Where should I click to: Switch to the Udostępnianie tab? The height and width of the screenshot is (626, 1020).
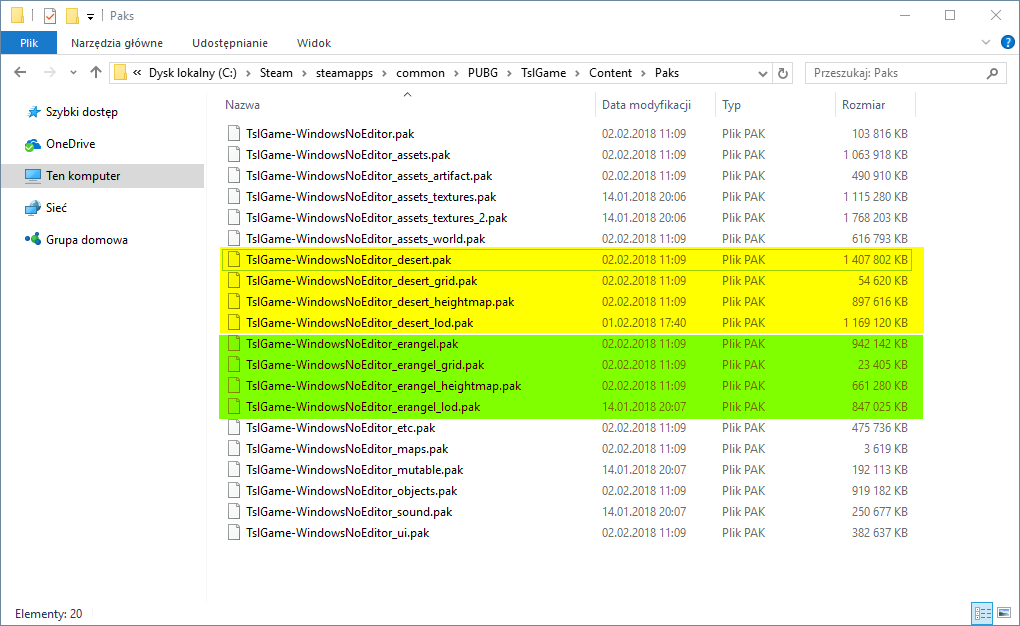click(230, 43)
